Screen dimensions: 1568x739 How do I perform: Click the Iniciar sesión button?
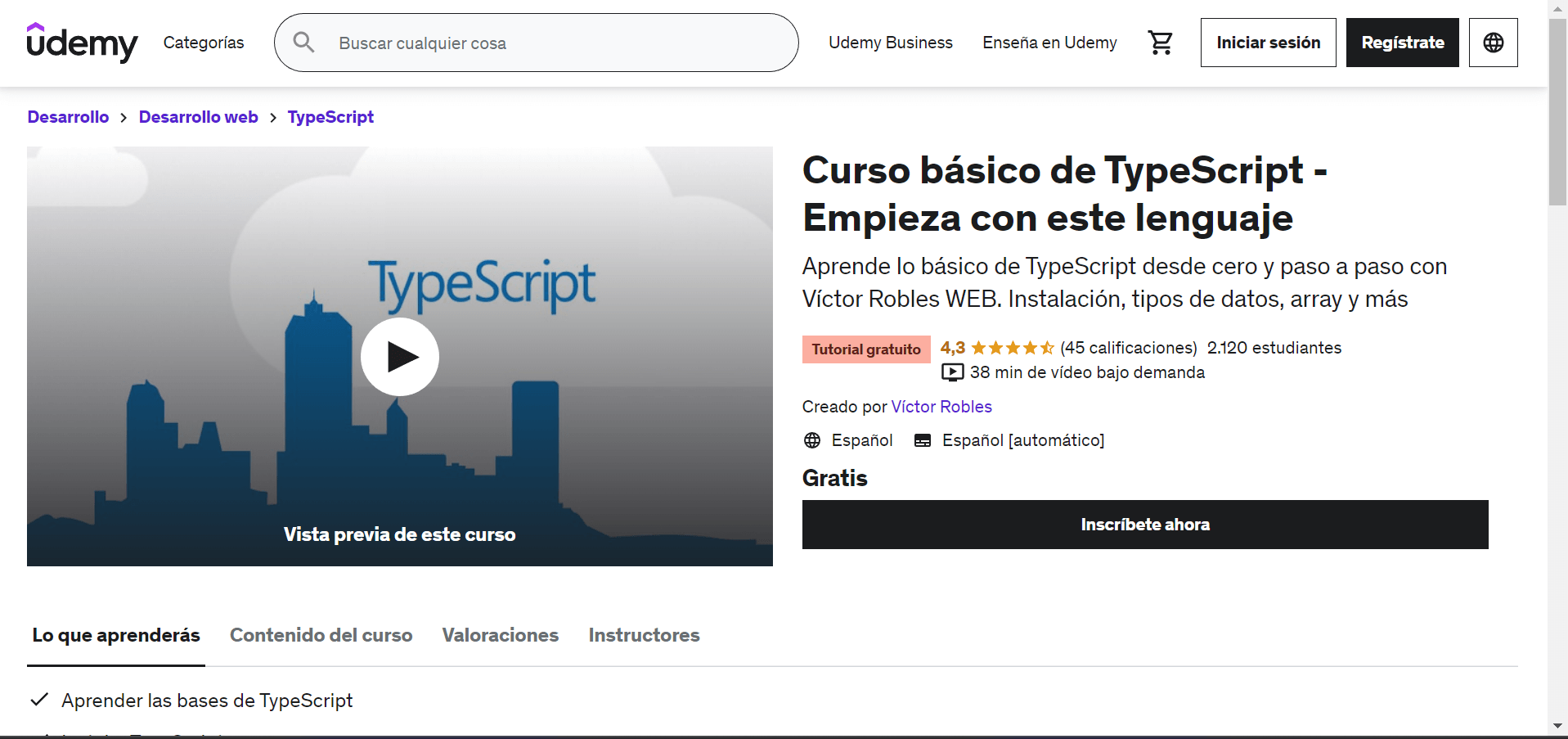1269,43
